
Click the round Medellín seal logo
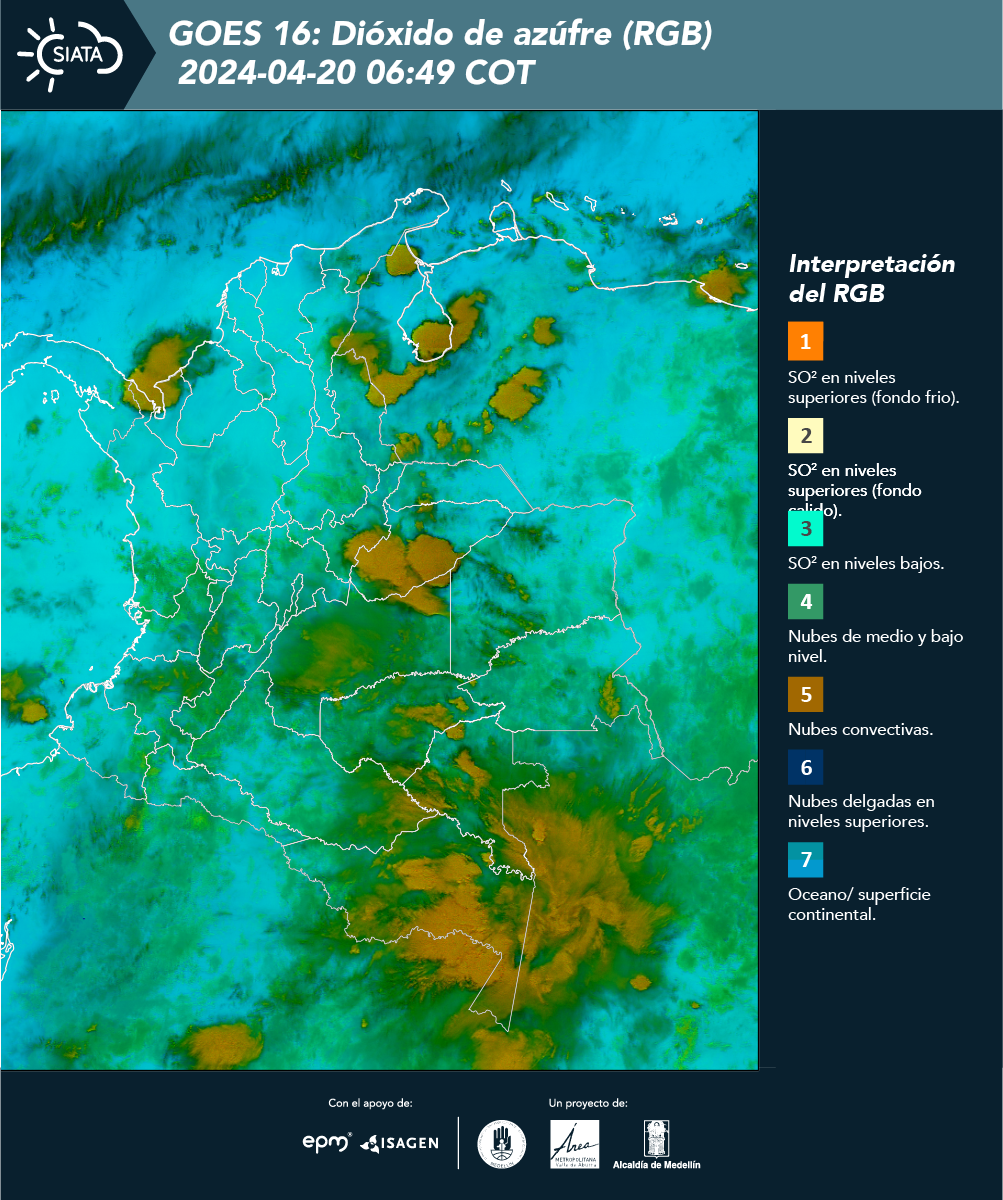[502, 1144]
